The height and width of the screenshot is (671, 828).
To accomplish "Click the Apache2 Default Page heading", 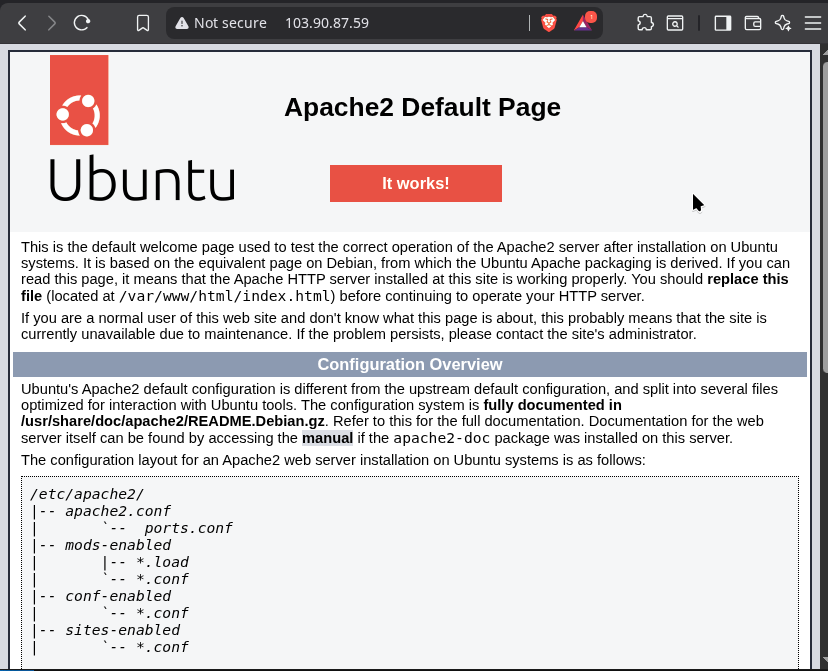I will tap(422, 107).
